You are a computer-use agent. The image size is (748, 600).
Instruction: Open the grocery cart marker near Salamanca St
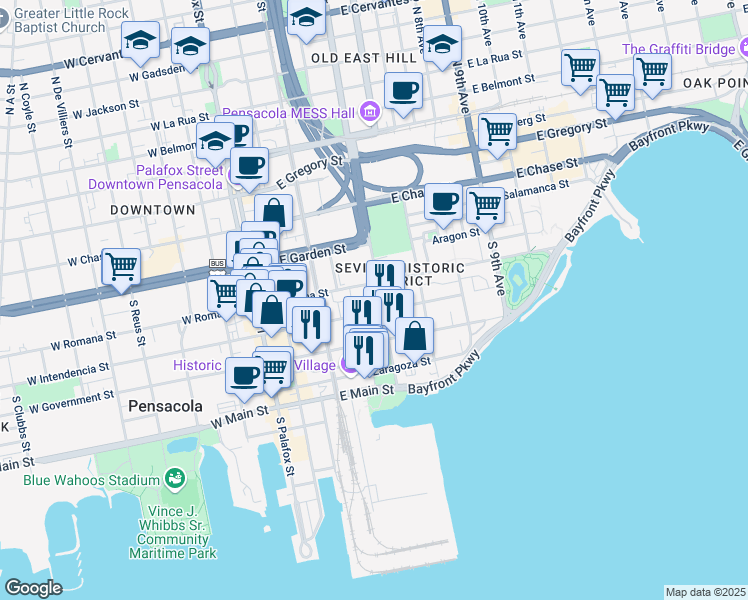point(485,207)
